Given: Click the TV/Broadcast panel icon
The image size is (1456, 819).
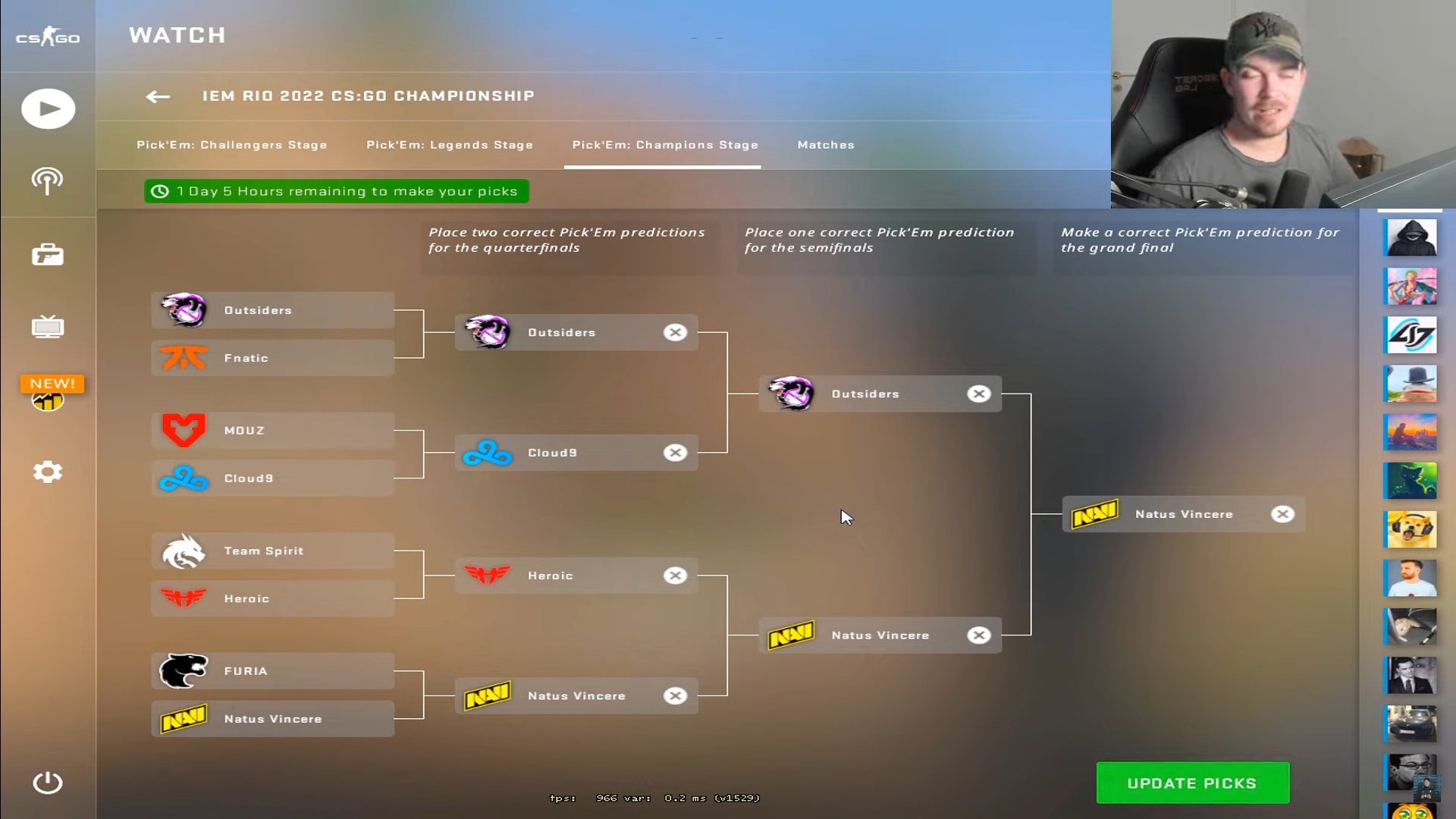Looking at the screenshot, I should 47,326.
